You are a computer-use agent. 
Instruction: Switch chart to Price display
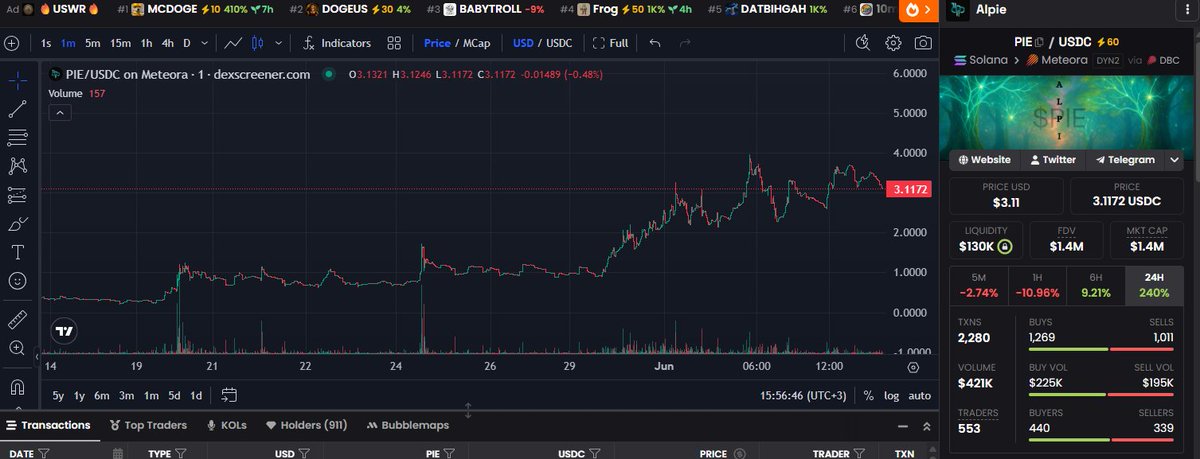click(437, 43)
